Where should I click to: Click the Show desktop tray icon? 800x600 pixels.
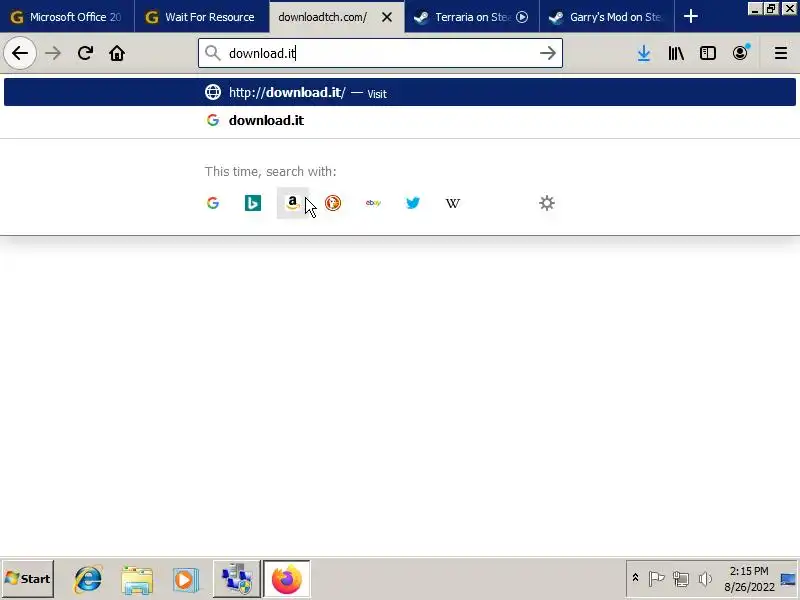tap(788, 579)
